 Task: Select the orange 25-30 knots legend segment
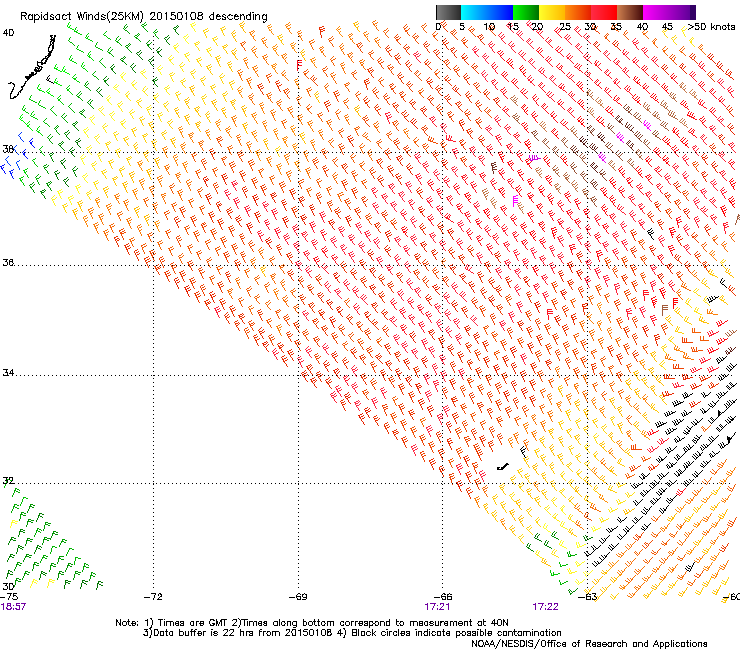click(x=578, y=12)
